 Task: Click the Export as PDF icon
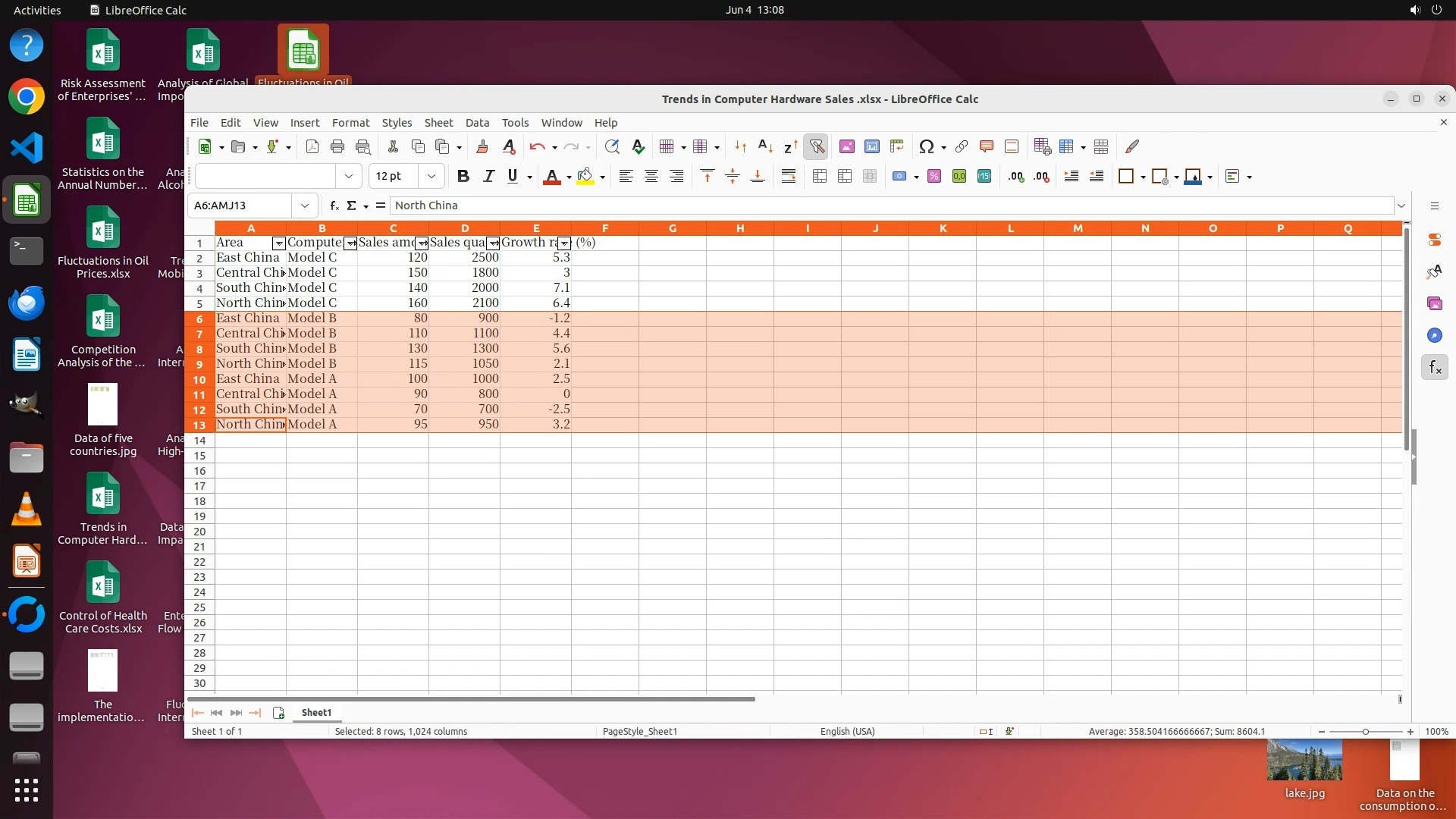click(x=312, y=146)
